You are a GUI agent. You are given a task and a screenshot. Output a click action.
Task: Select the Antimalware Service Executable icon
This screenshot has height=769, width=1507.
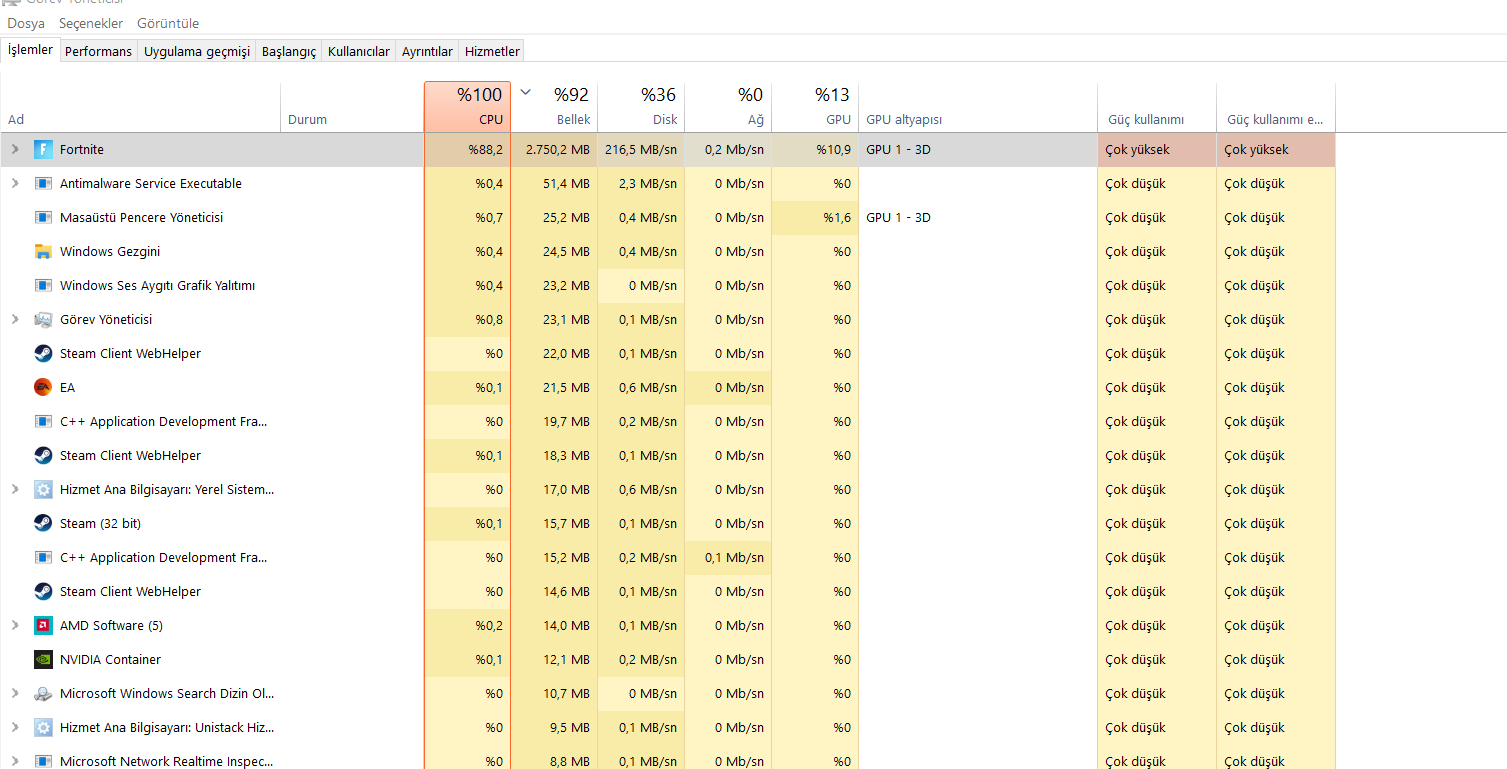[x=43, y=184]
